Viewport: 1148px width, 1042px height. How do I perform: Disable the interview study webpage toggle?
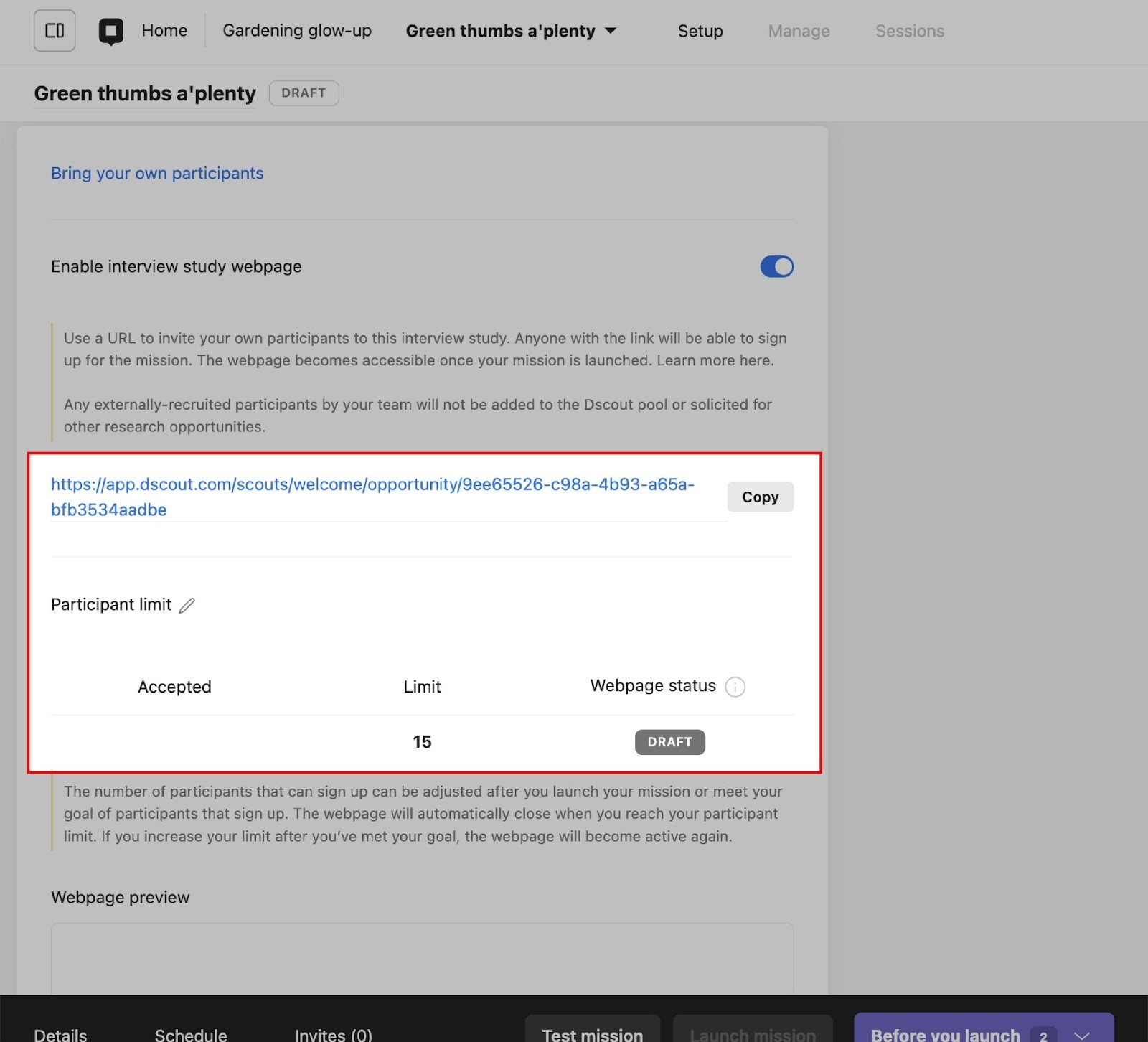[776, 267]
